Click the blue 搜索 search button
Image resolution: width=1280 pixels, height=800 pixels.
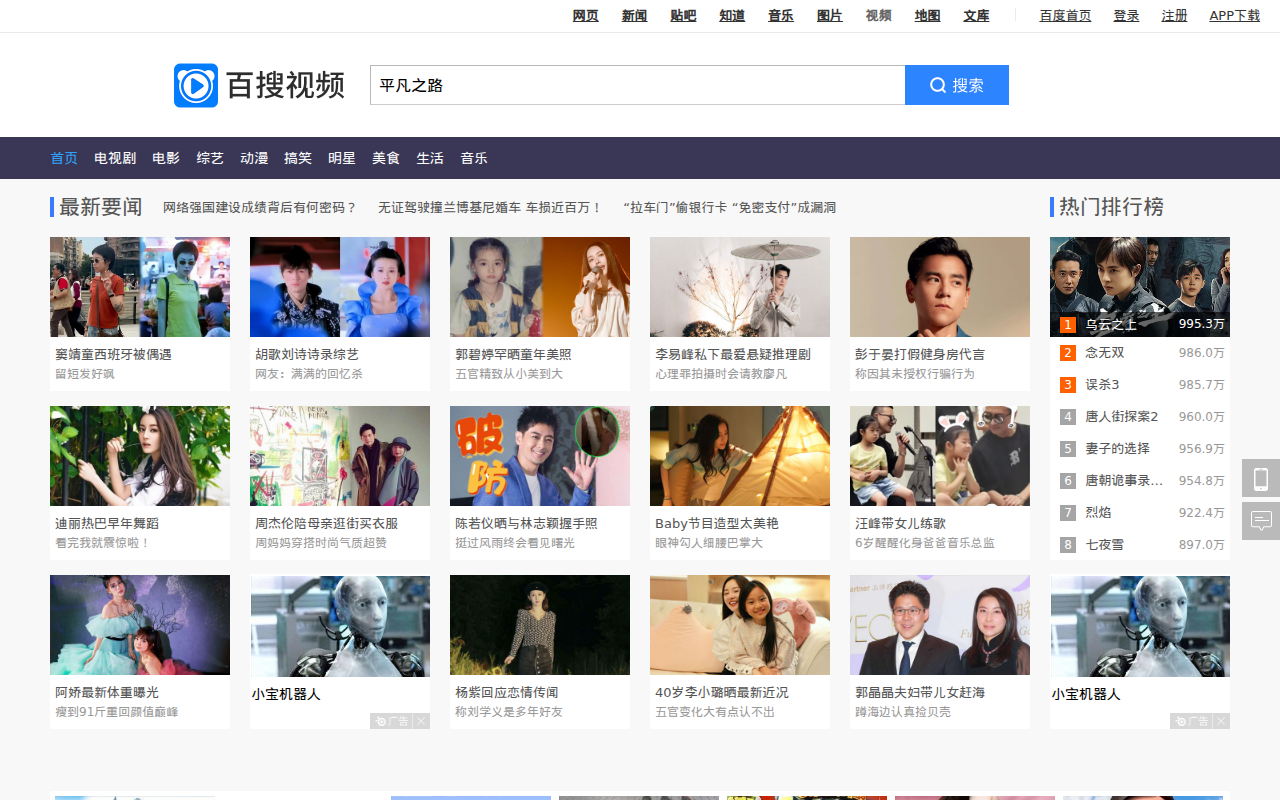coord(957,85)
